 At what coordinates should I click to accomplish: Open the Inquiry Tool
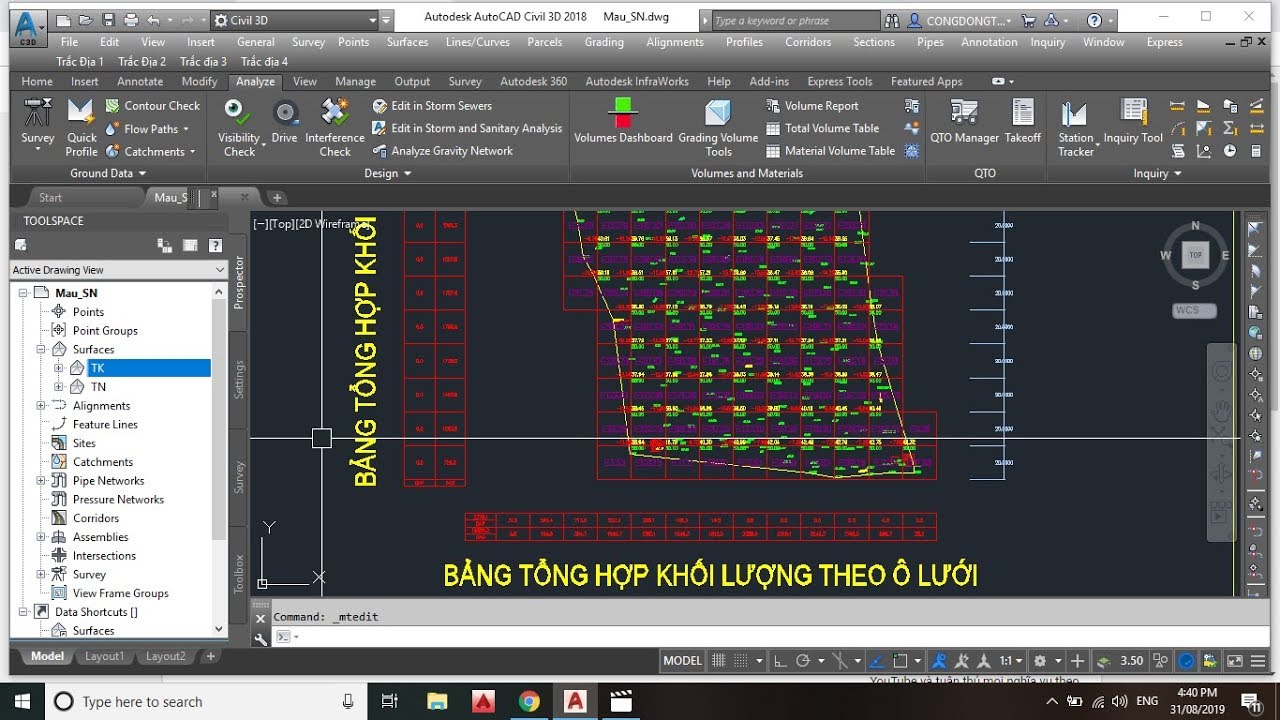click(x=1133, y=121)
